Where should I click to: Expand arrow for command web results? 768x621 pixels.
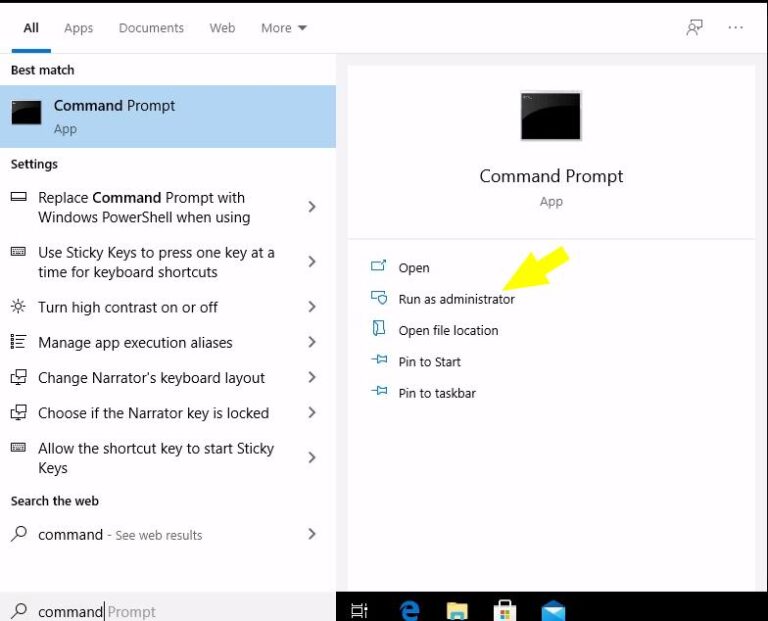tap(312, 534)
